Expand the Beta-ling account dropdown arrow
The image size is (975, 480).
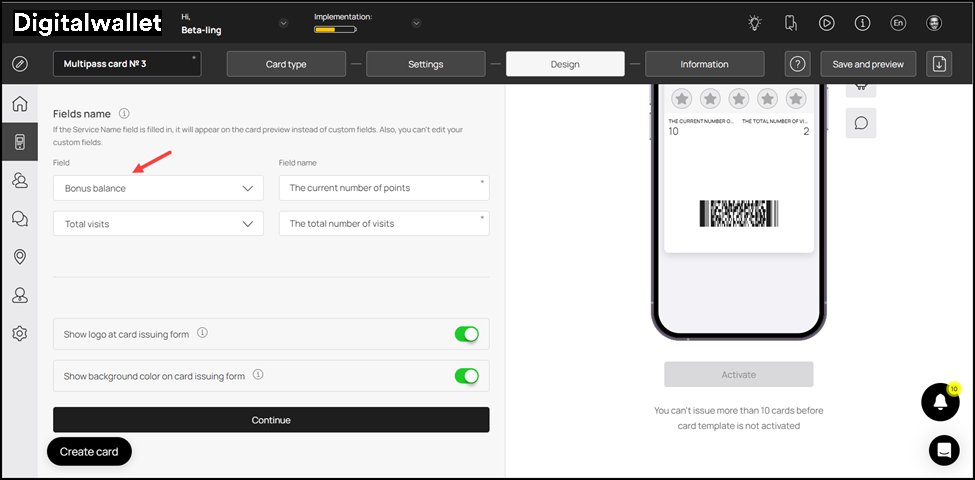pyautogui.click(x=284, y=24)
